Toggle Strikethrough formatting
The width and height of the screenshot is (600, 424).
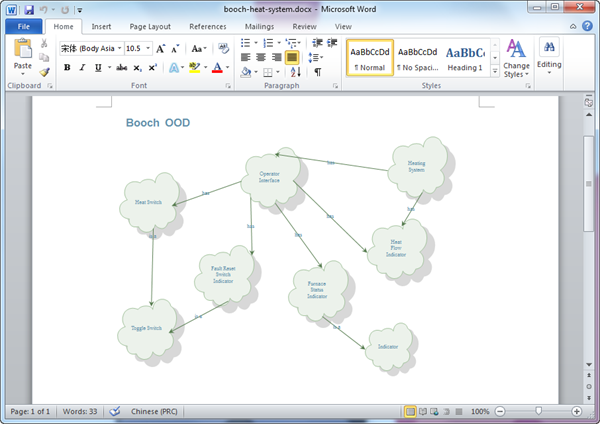pos(122,68)
